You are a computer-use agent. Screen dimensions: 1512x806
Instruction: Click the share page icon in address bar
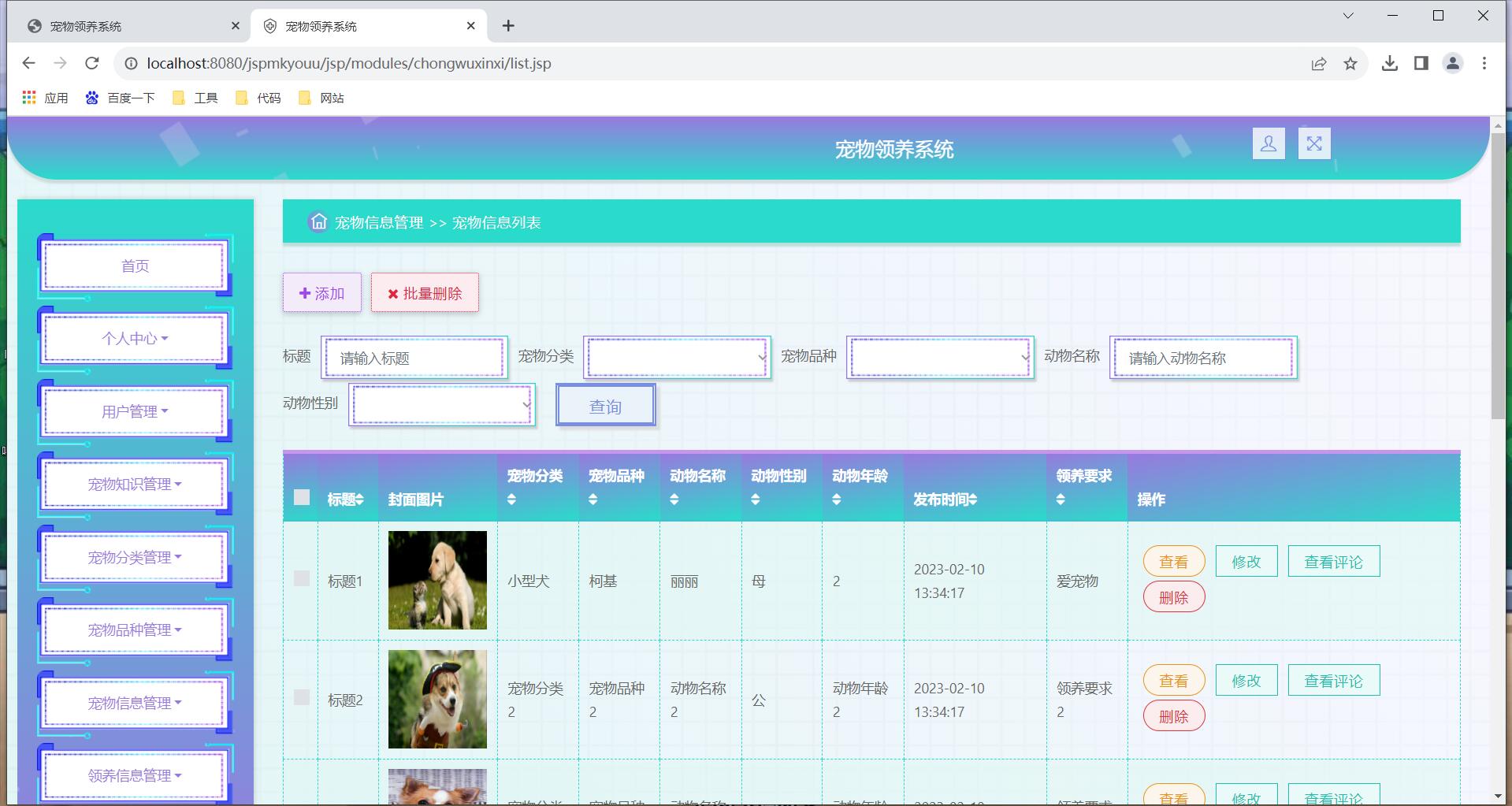click(1319, 64)
